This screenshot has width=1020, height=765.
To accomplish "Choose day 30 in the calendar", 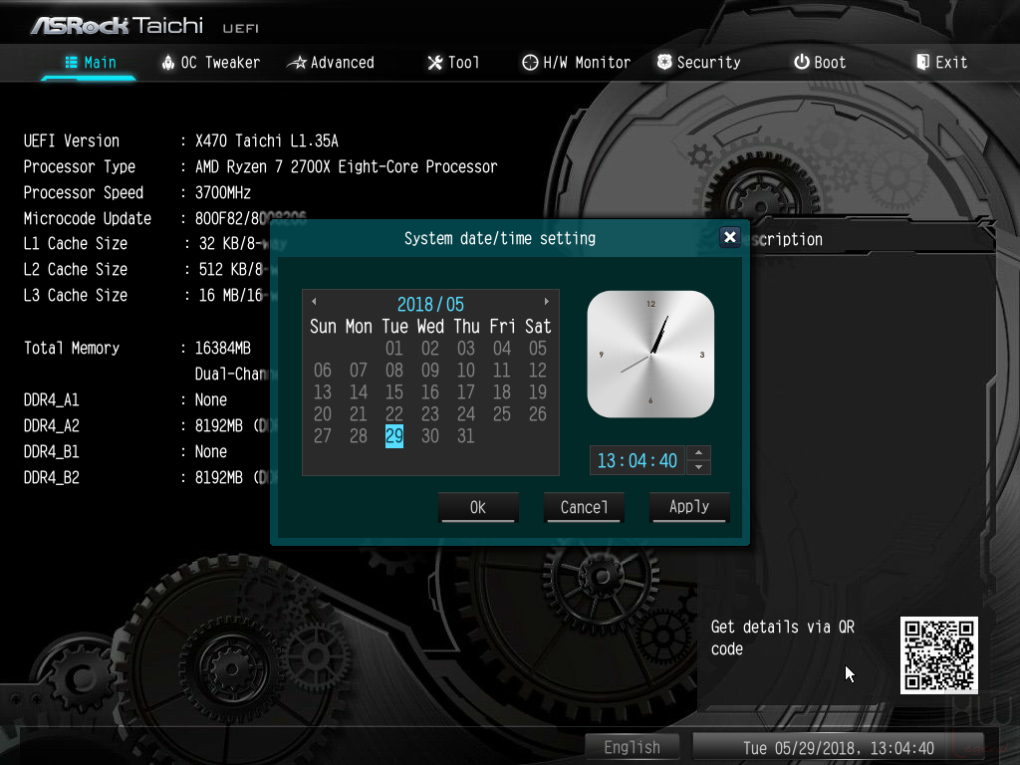I will tap(429, 436).
